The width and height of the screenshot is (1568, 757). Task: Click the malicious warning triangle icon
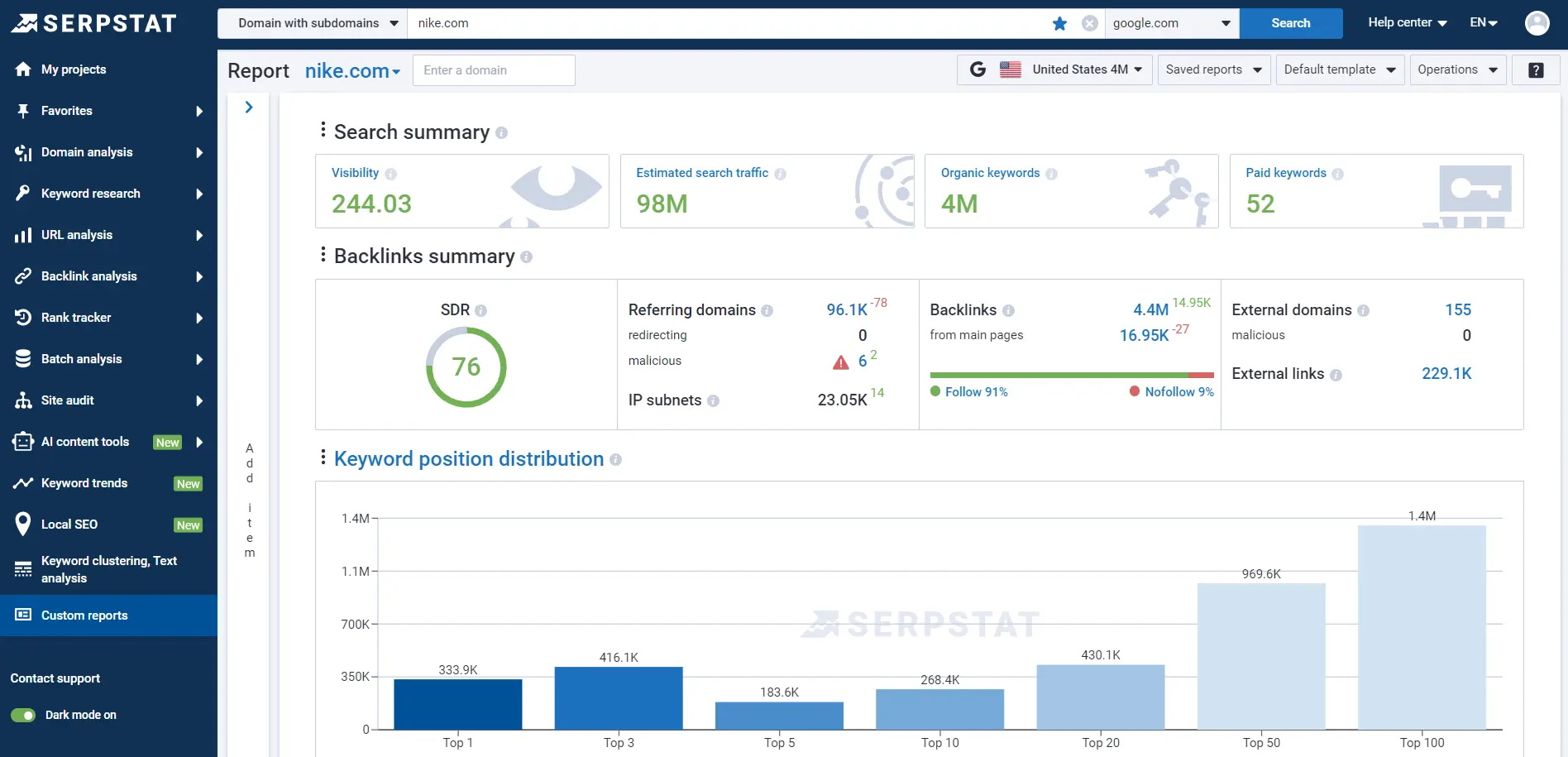click(841, 362)
